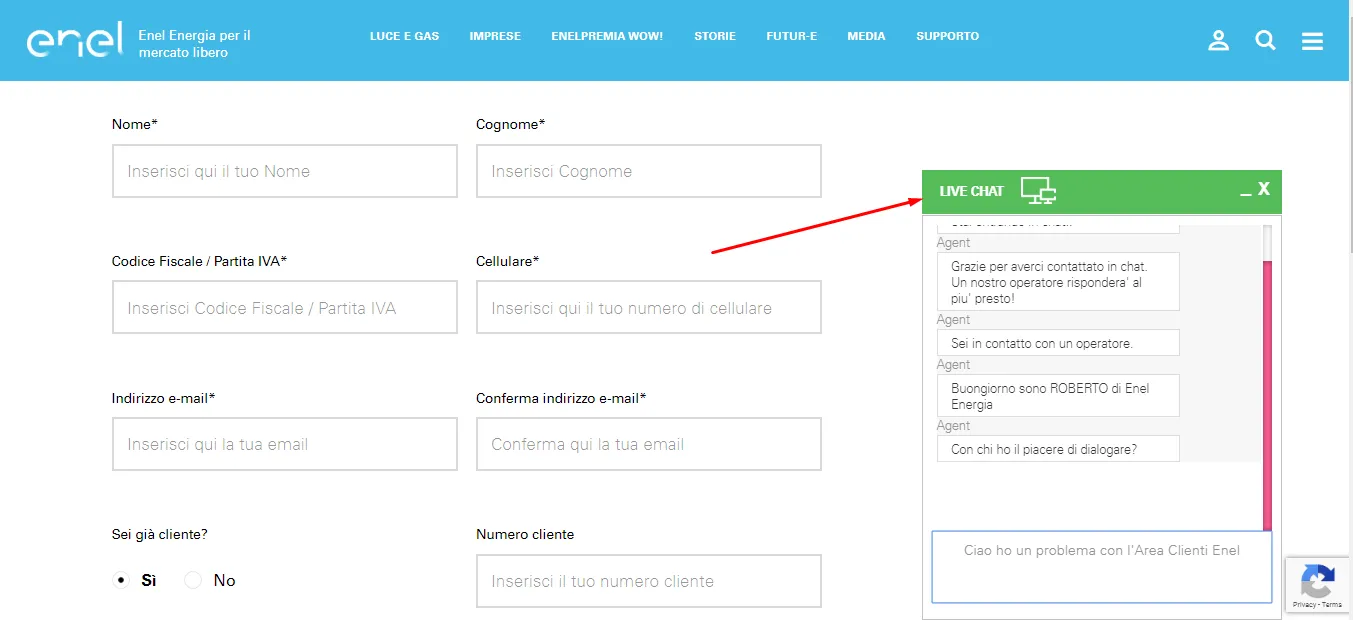This screenshot has width=1353, height=620.
Task: Click 'Enel Energia per il mercato libero' text
Action: point(195,44)
